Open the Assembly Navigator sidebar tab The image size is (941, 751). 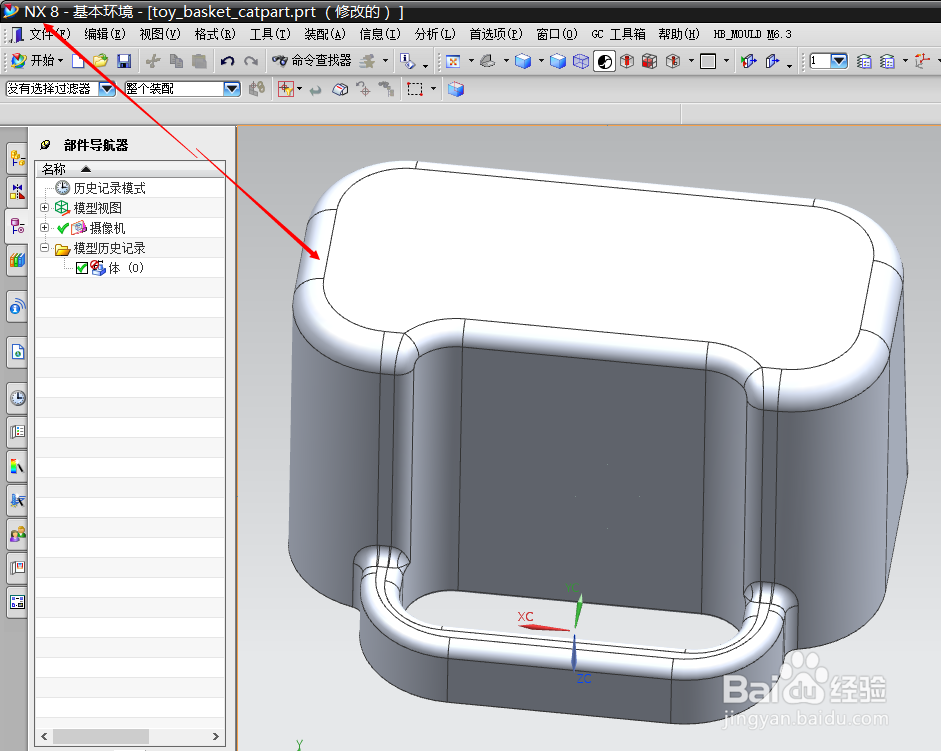point(17,159)
